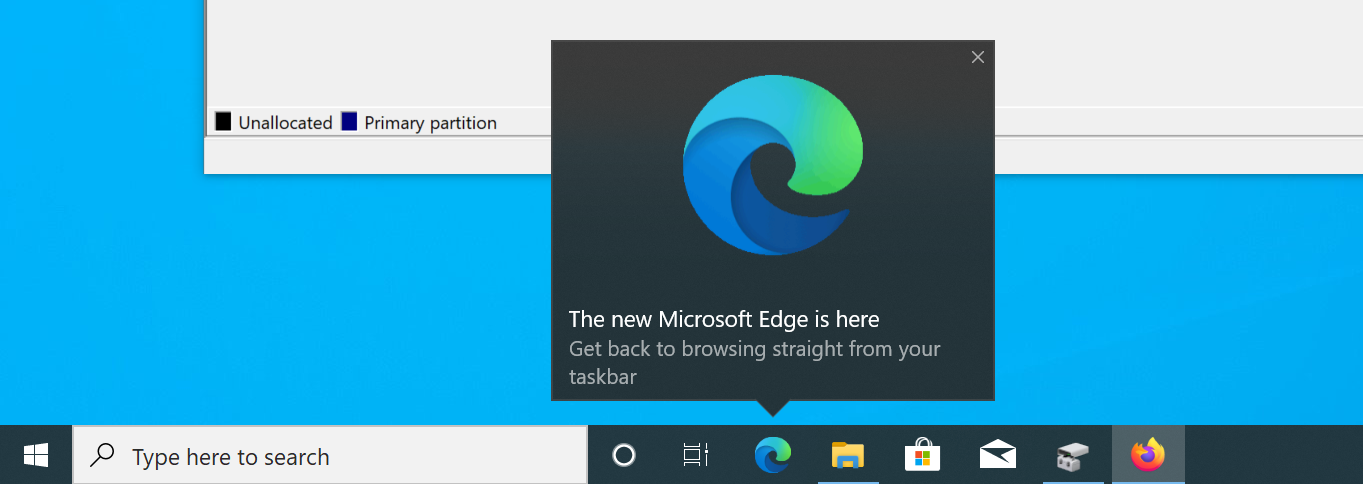Click "Get back to browsing" popup description
The height and width of the screenshot is (484, 1363).
[x=755, y=363]
